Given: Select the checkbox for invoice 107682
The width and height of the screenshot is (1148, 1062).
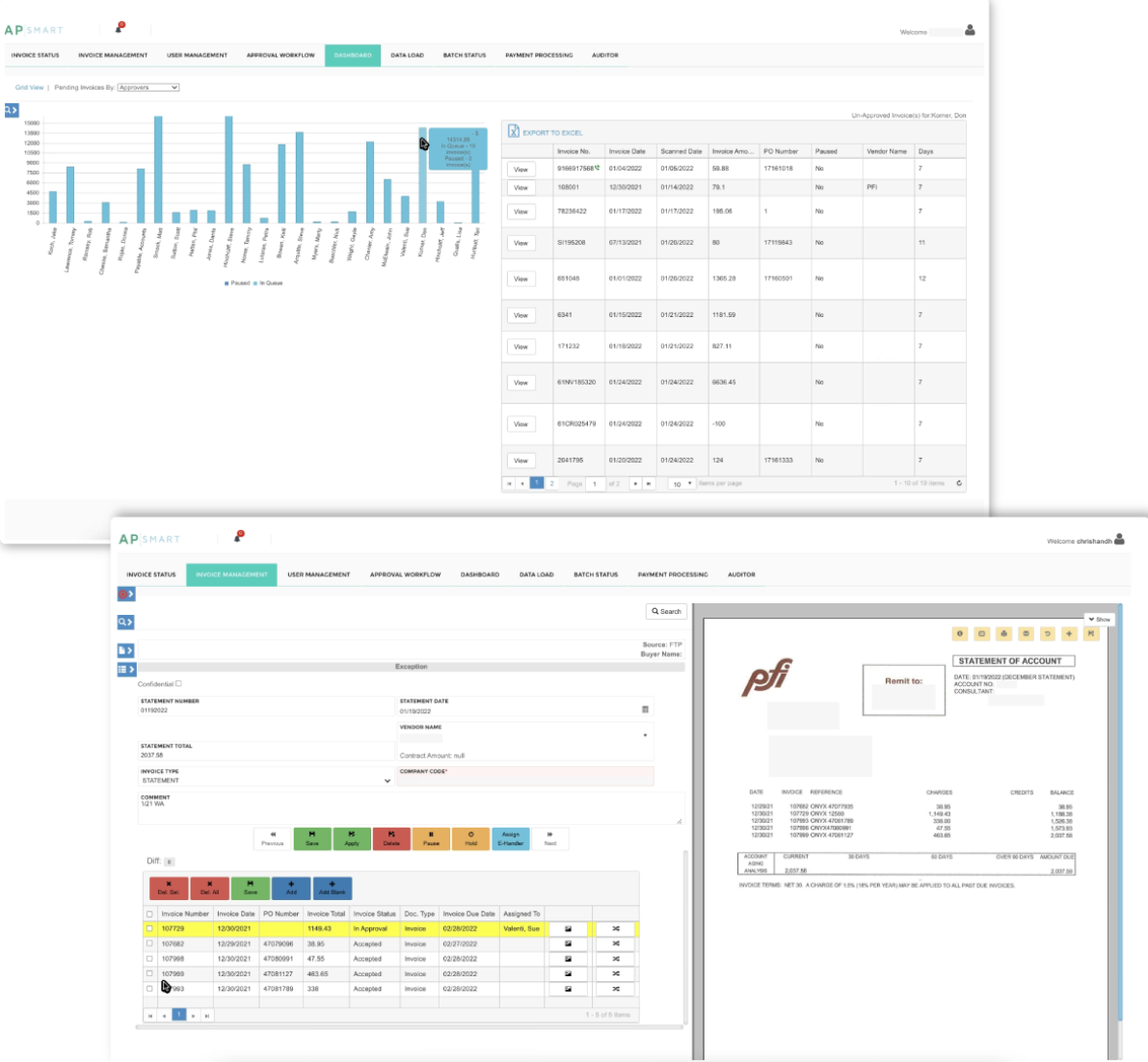Looking at the screenshot, I should tap(147, 941).
